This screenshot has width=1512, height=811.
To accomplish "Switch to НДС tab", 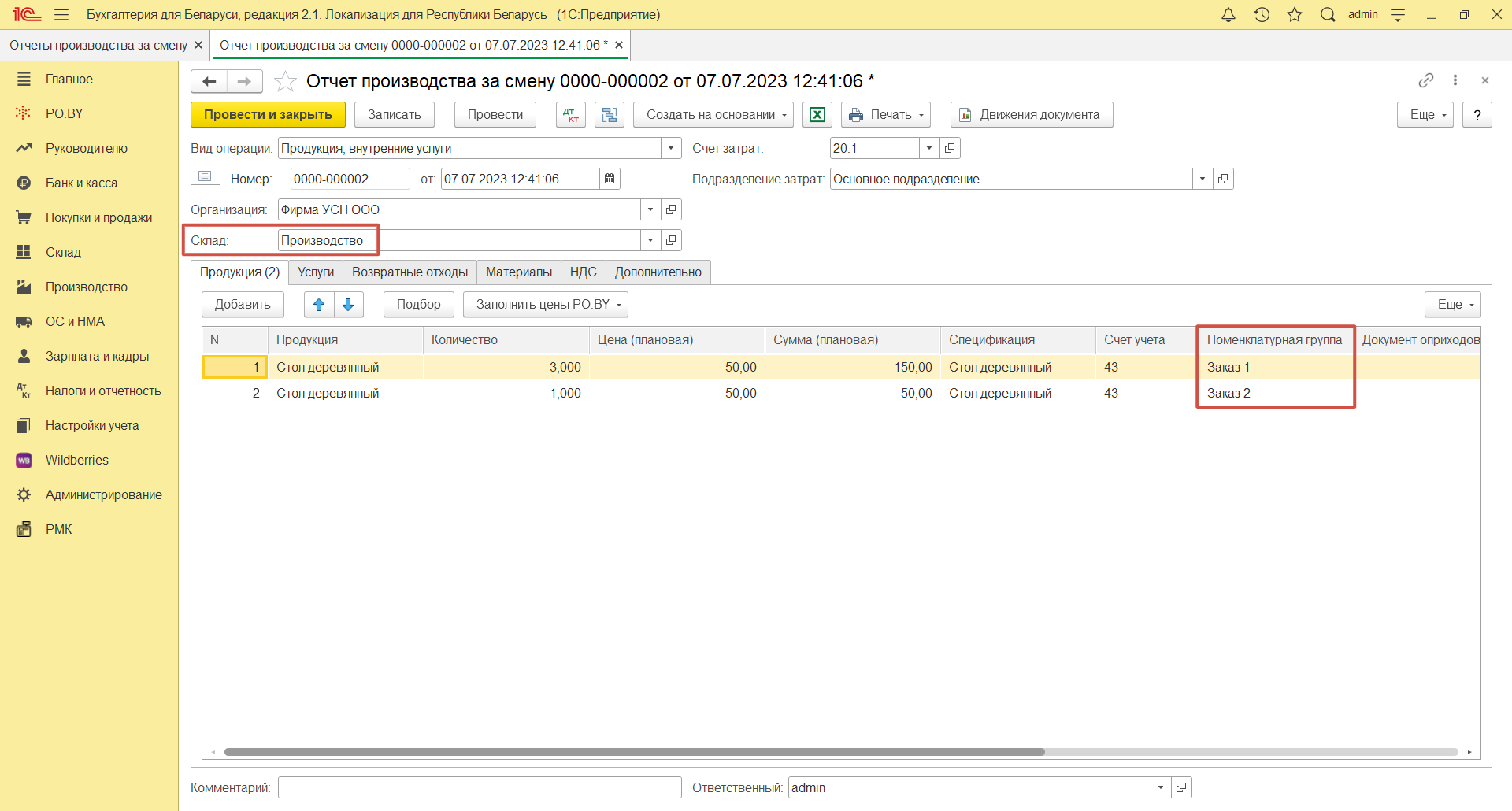I will pyautogui.click(x=584, y=272).
